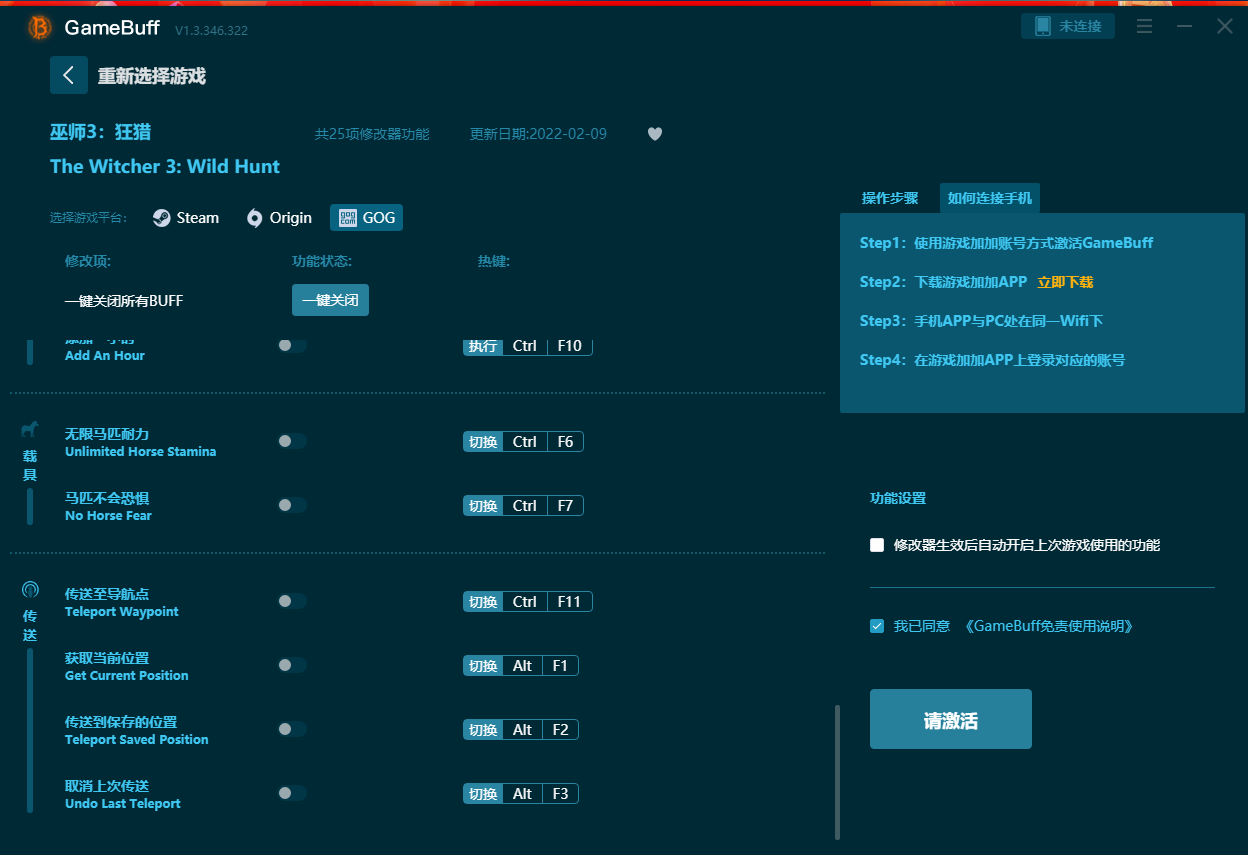Edit F3 hotkey for Undo Last Teleport
The width and height of the screenshot is (1248, 855).
[560, 793]
